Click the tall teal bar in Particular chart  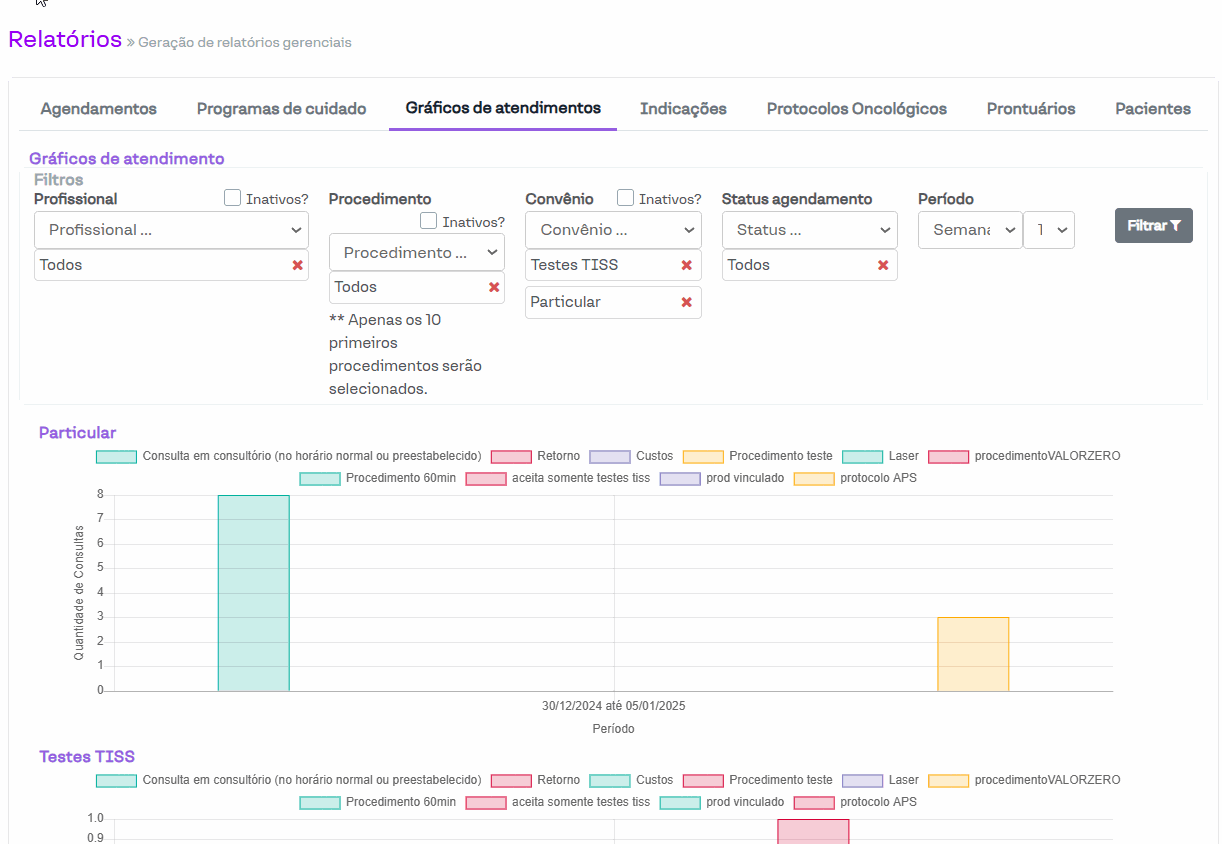[x=254, y=592]
